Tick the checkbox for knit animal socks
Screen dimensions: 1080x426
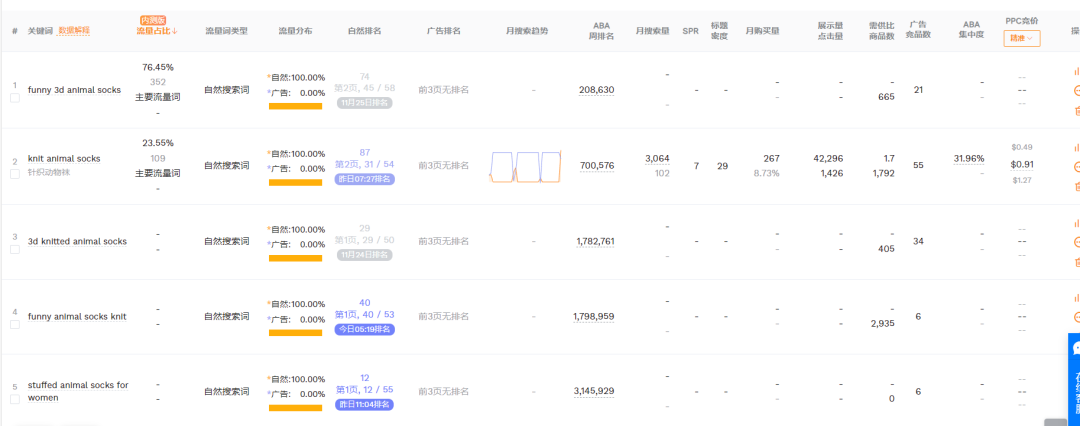[15, 174]
